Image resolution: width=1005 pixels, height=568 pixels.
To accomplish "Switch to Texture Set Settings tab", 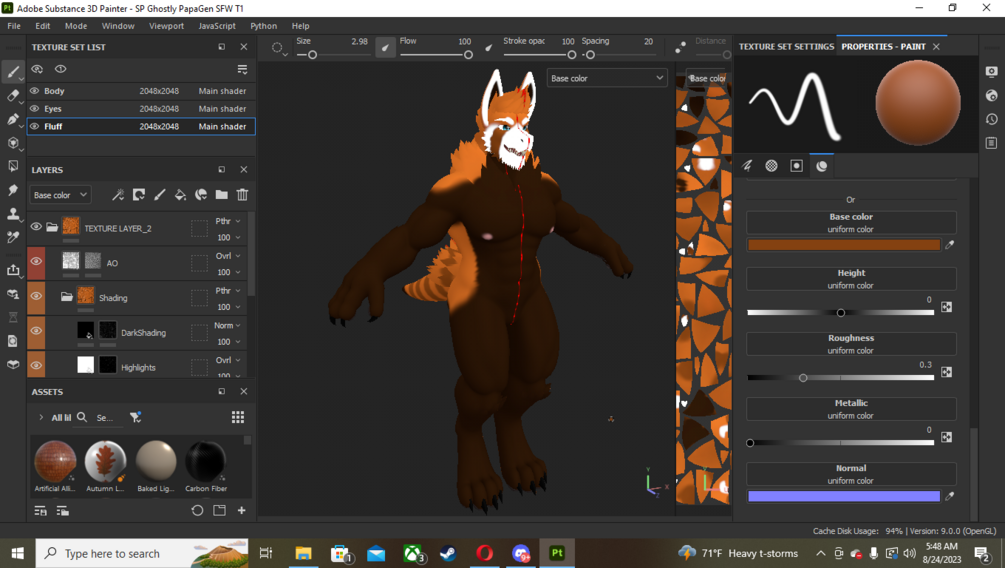I will click(786, 47).
